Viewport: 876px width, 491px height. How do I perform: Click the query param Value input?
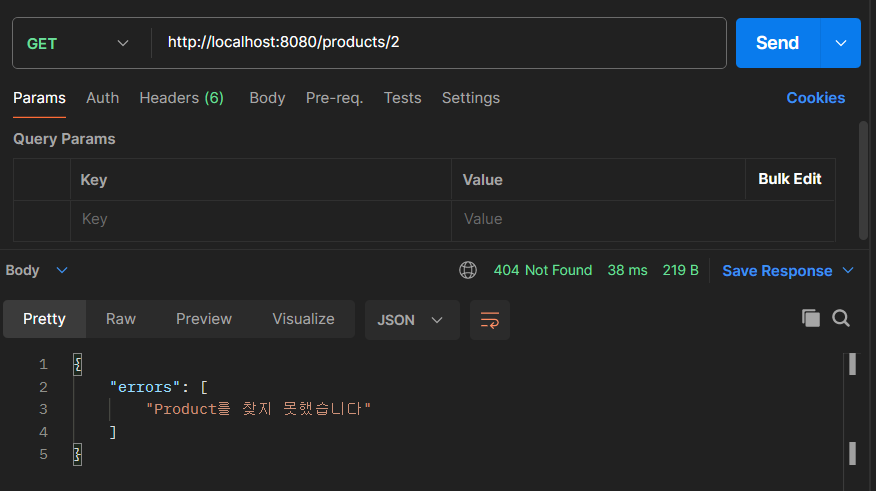pyautogui.click(x=643, y=220)
